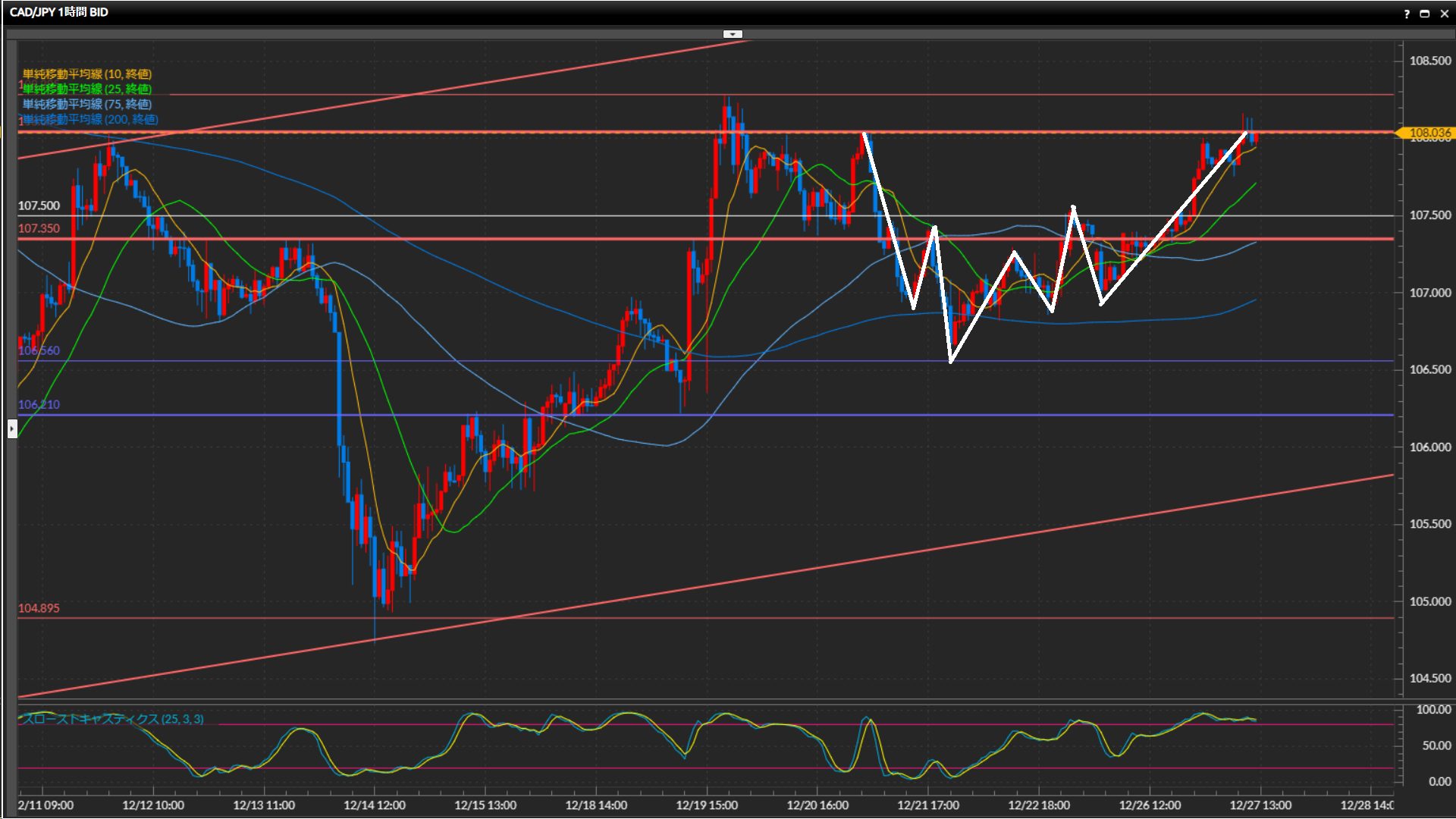
Task: Select the 106.560 purple line label
Action: [39, 350]
